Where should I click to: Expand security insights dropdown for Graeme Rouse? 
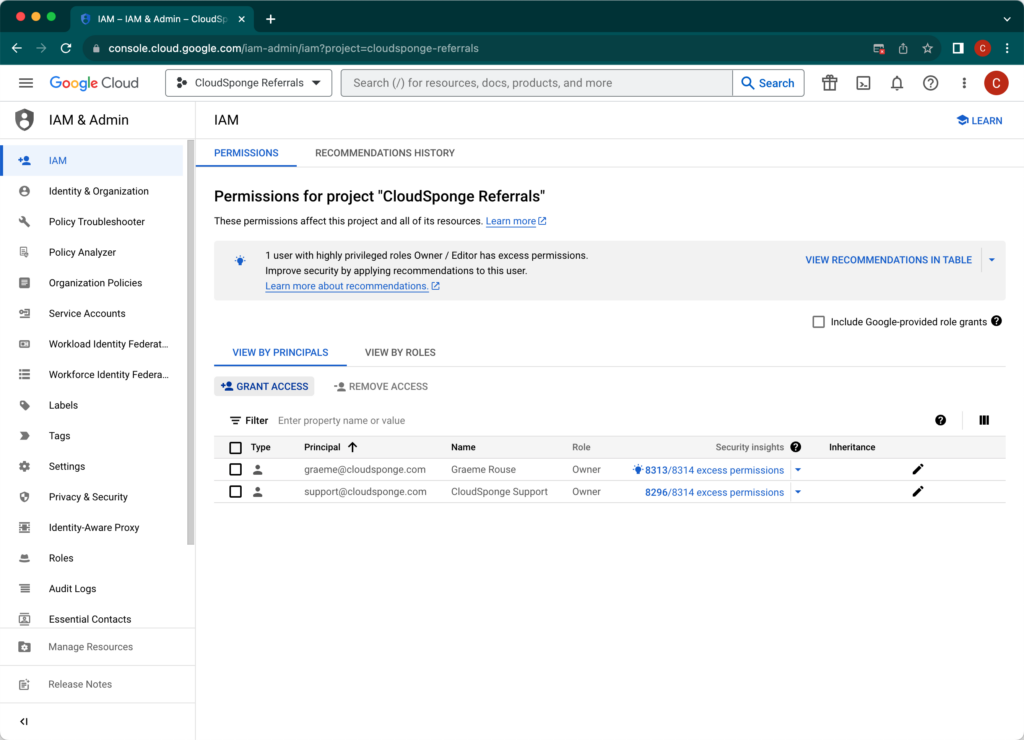click(798, 470)
